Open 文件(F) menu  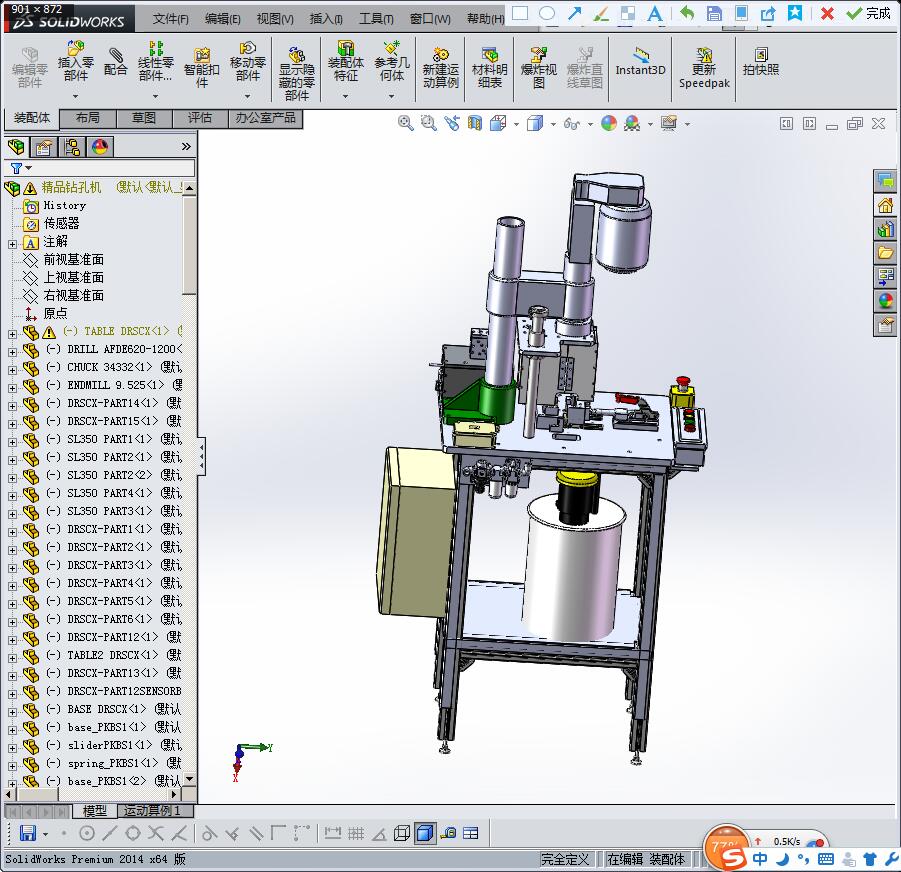click(x=171, y=19)
